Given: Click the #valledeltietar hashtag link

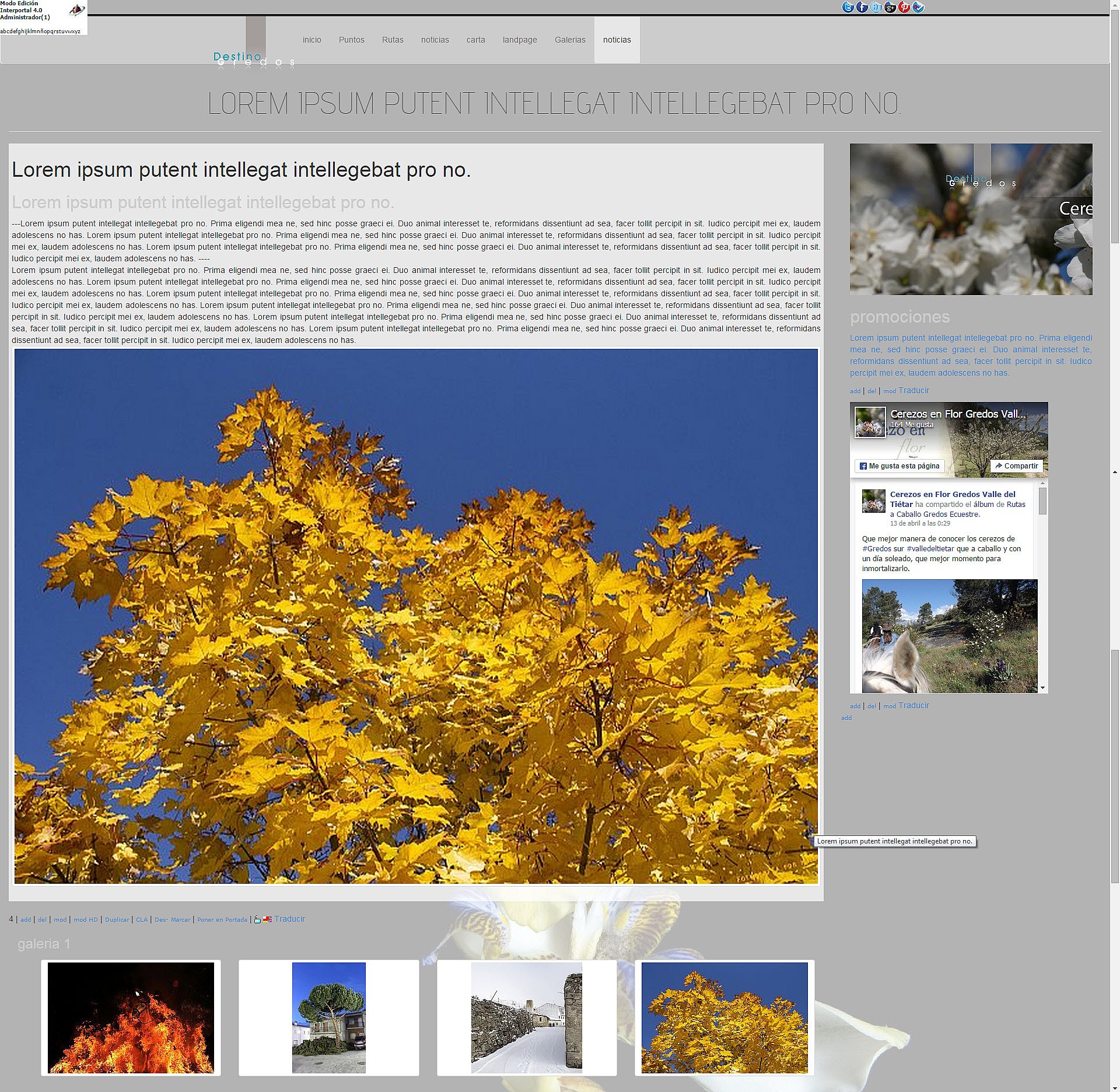Looking at the screenshot, I should pyautogui.click(x=930, y=549).
